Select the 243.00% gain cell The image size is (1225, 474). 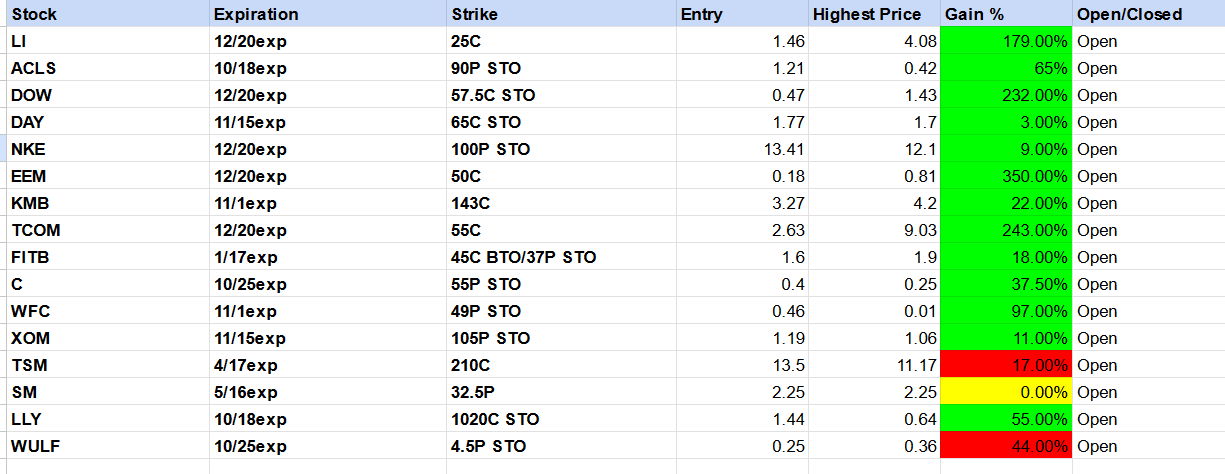[x=1006, y=230]
